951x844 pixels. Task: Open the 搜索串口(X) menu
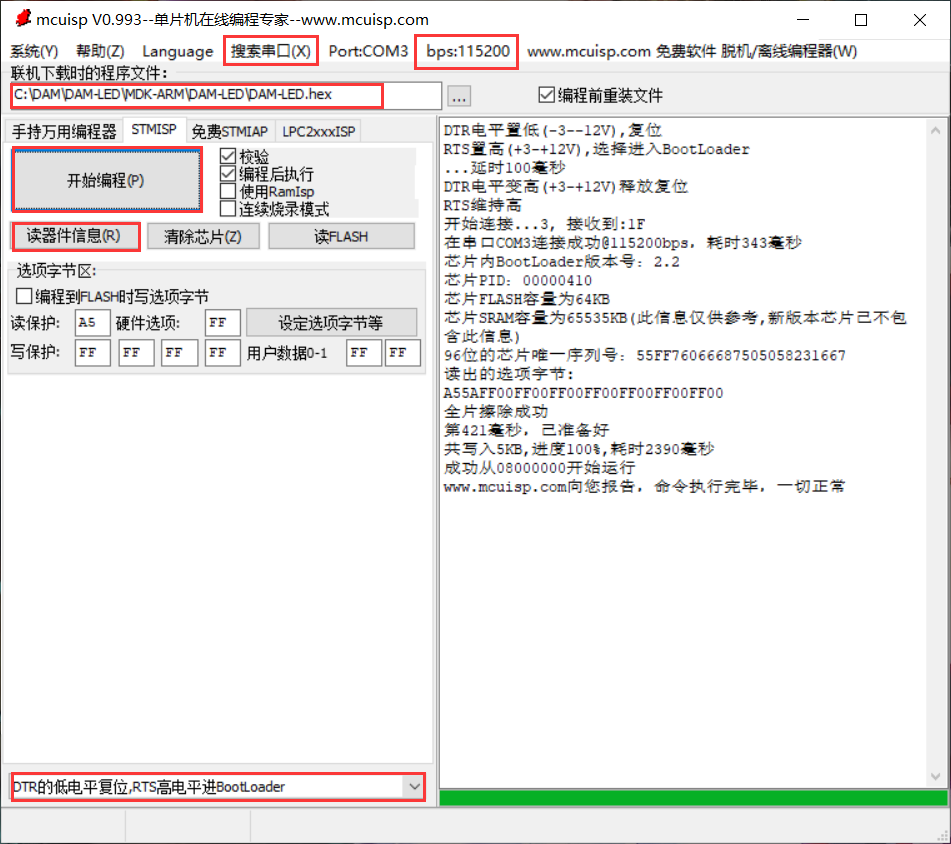(271, 51)
